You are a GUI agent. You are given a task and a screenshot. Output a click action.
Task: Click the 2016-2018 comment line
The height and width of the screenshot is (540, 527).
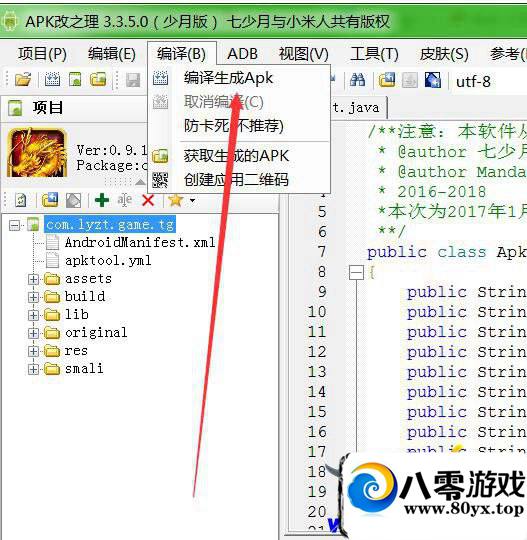pos(432,191)
